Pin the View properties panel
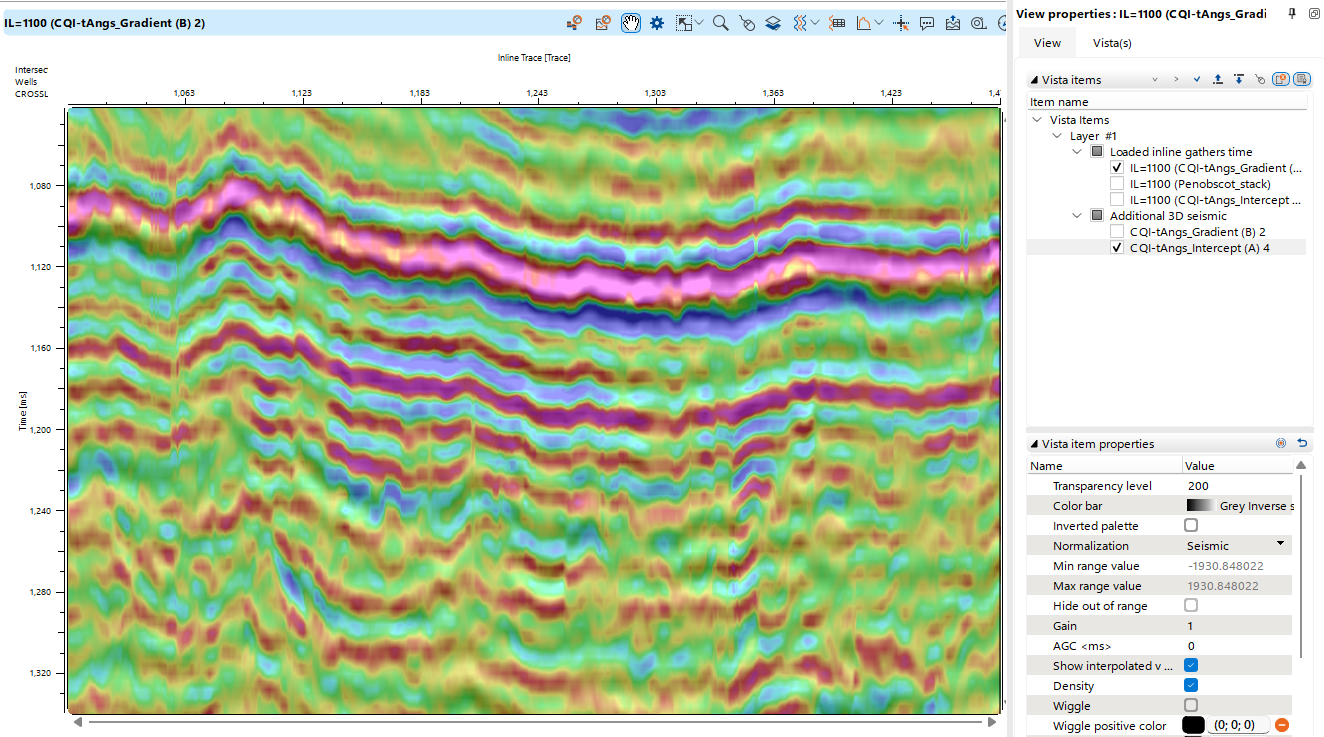Screen dimensions: 1324x737 click(1292, 13)
